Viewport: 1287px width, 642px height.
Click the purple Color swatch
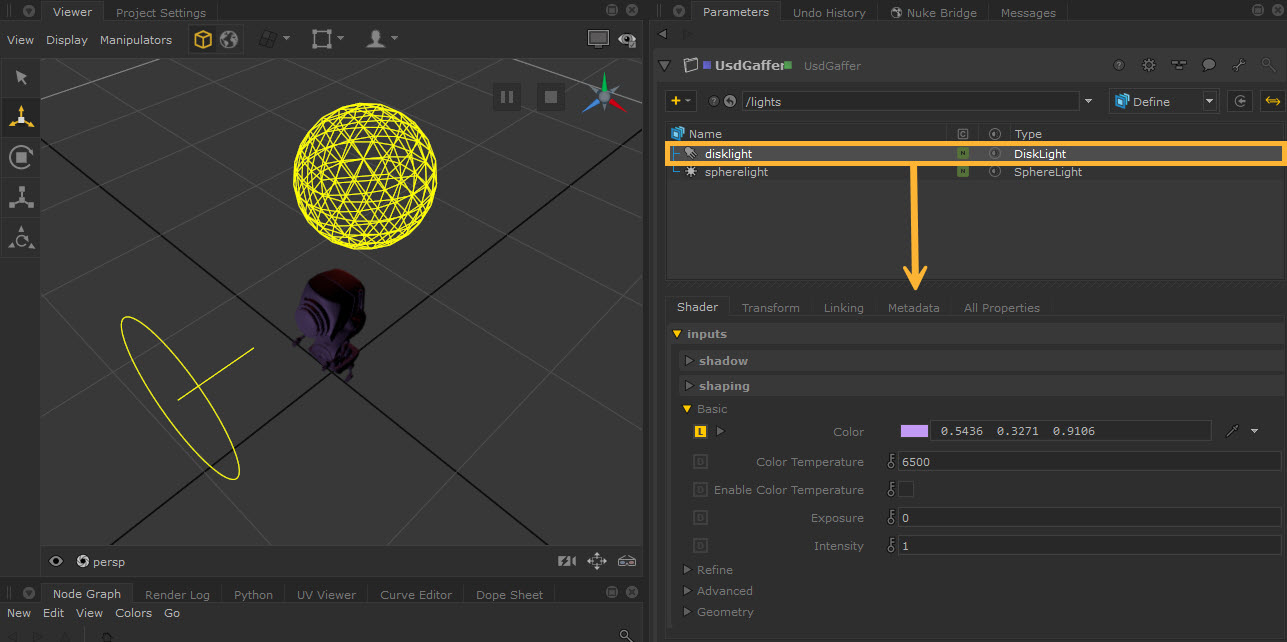pos(914,431)
